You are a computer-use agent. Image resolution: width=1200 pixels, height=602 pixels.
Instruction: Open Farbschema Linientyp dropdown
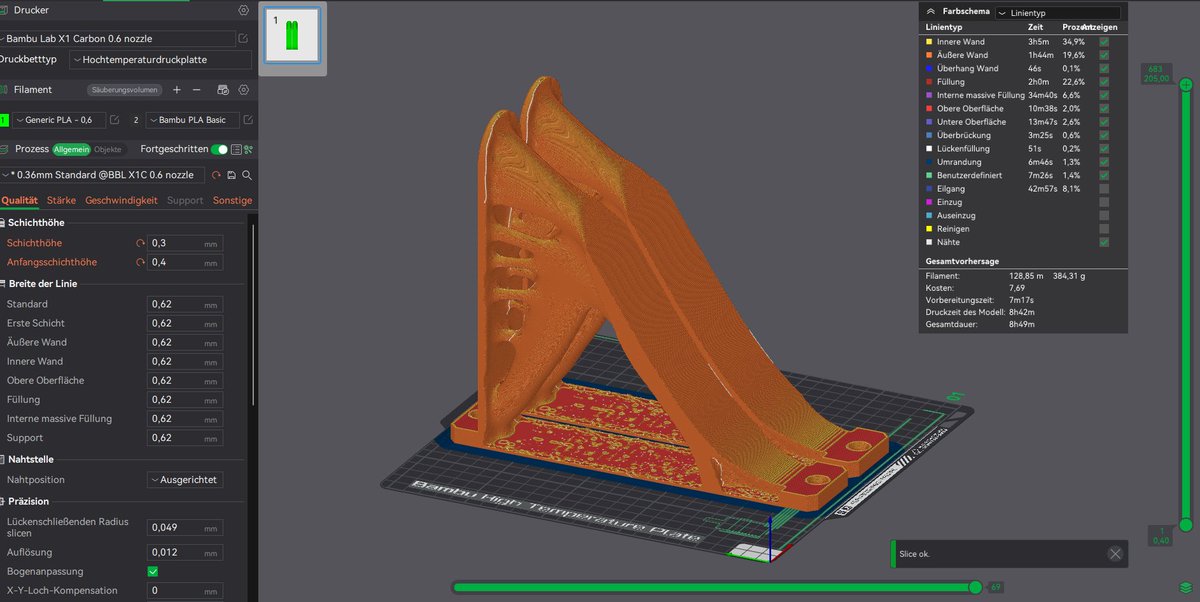pos(1058,12)
